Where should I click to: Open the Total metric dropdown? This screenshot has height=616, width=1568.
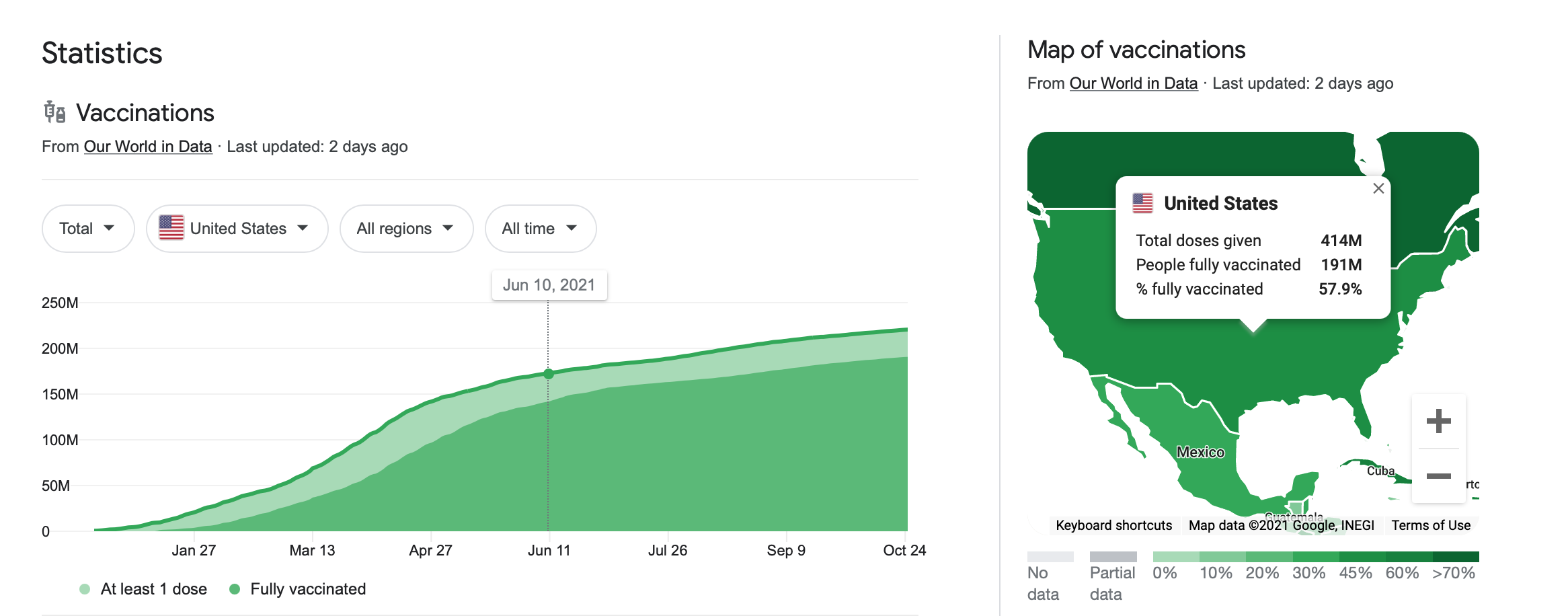(87, 229)
